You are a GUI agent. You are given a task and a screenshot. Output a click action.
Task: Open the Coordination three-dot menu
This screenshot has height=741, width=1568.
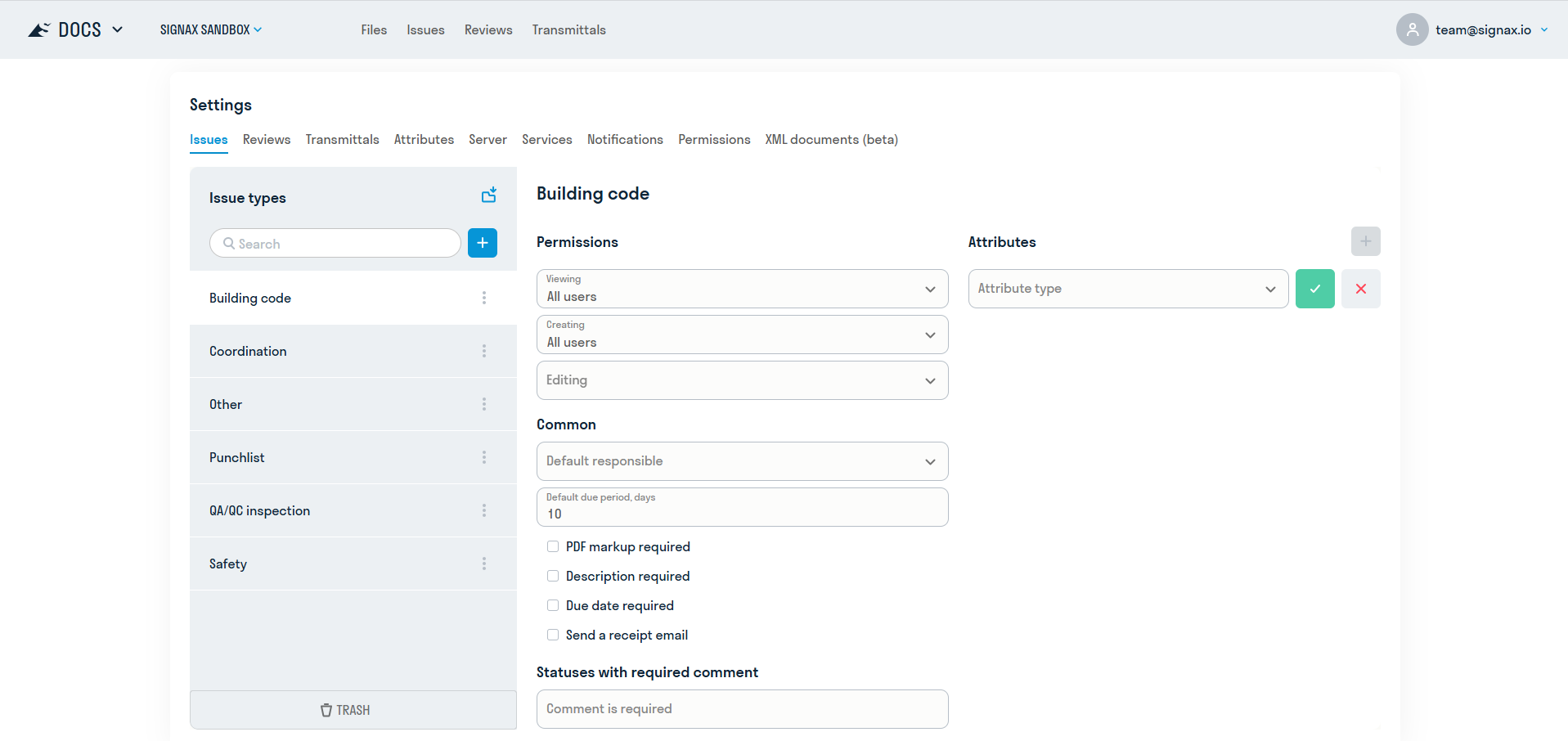pyautogui.click(x=484, y=351)
